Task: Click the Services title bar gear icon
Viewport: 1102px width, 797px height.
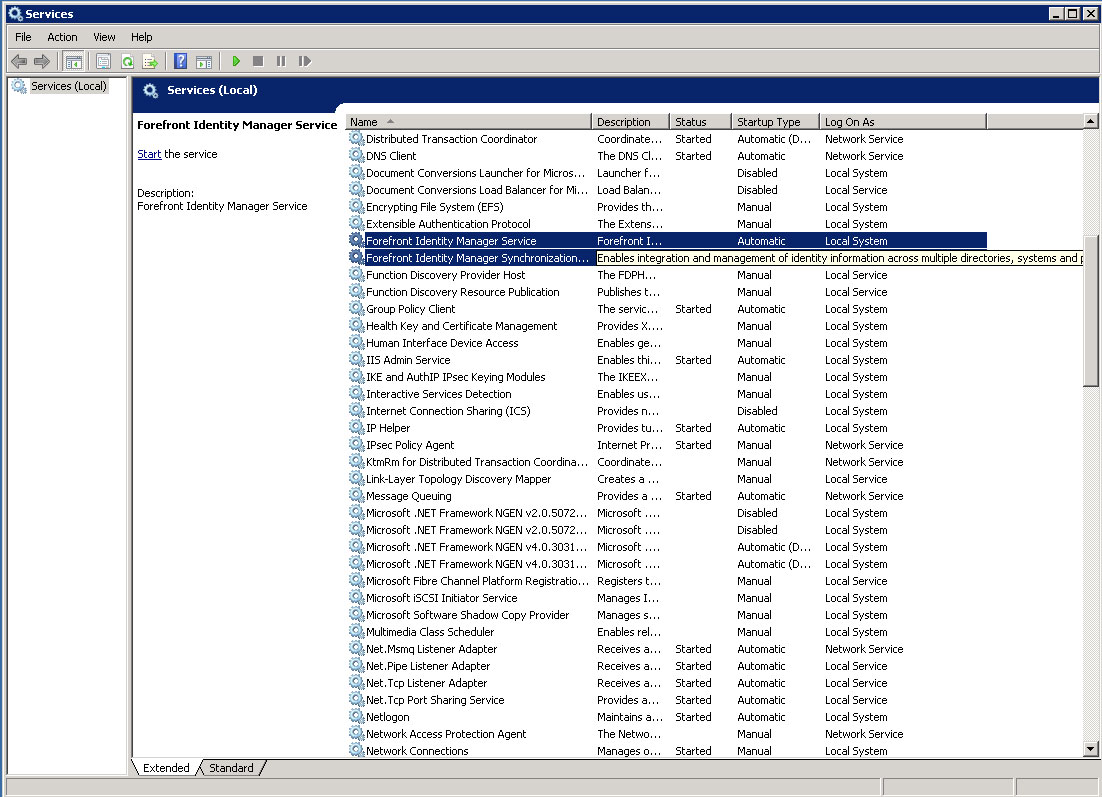Action: pos(15,13)
